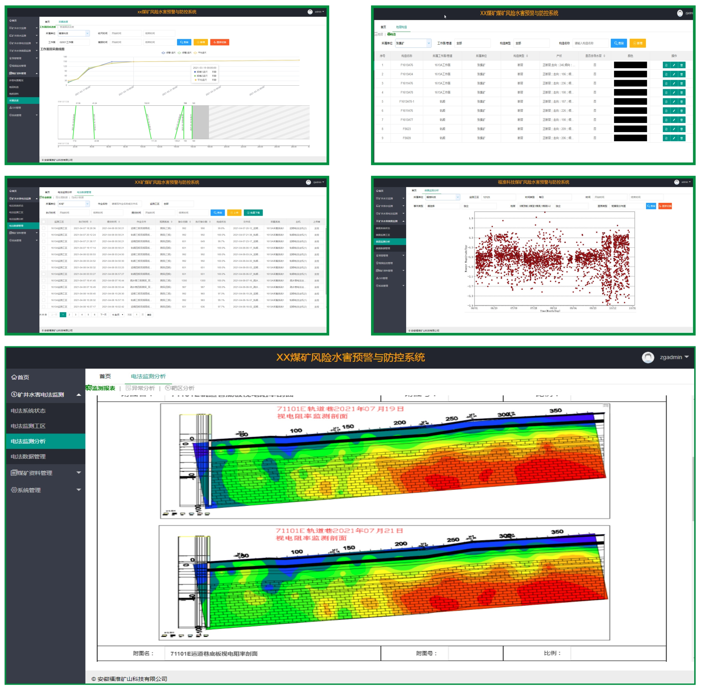Click the 07月21日 resistivity profile image
Viewport: 706px width, 691px height.
(384, 583)
